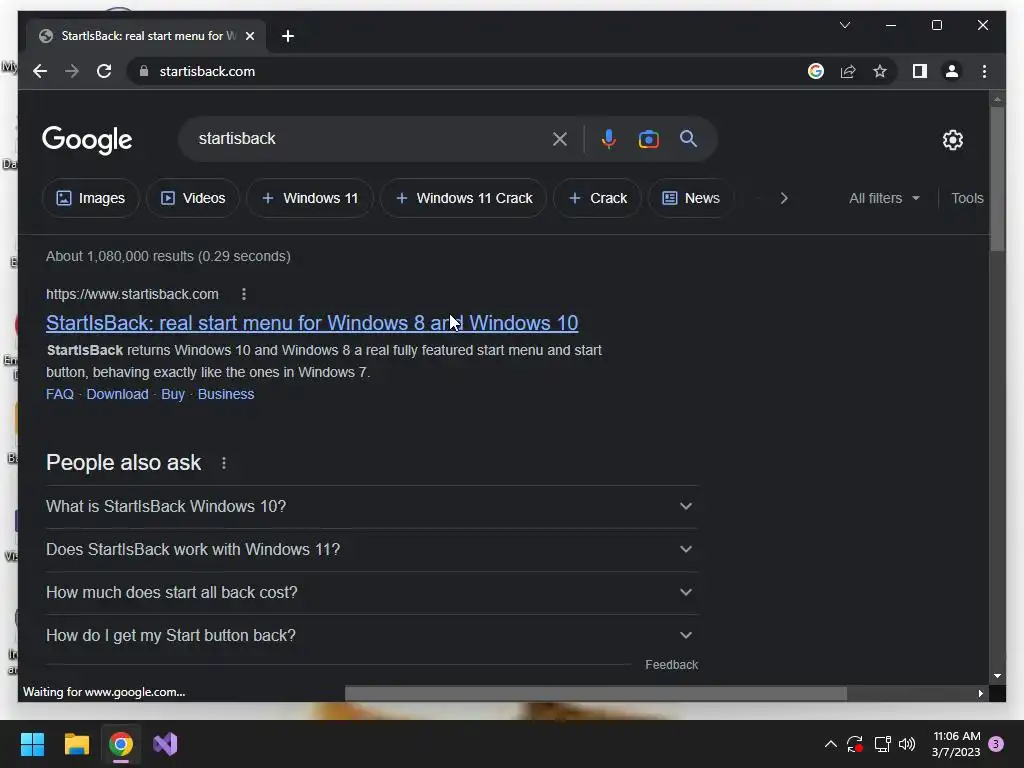Open the FAQ sitelink

[x=60, y=394]
